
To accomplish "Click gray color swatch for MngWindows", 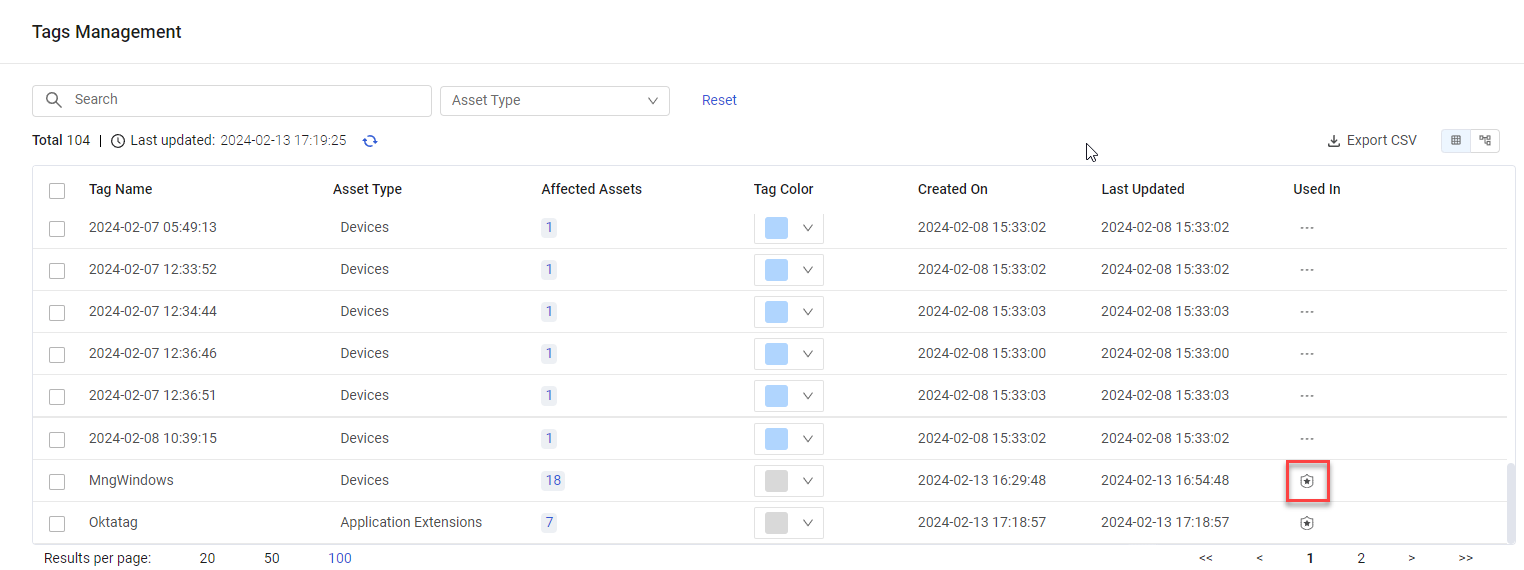I will click(776, 481).
